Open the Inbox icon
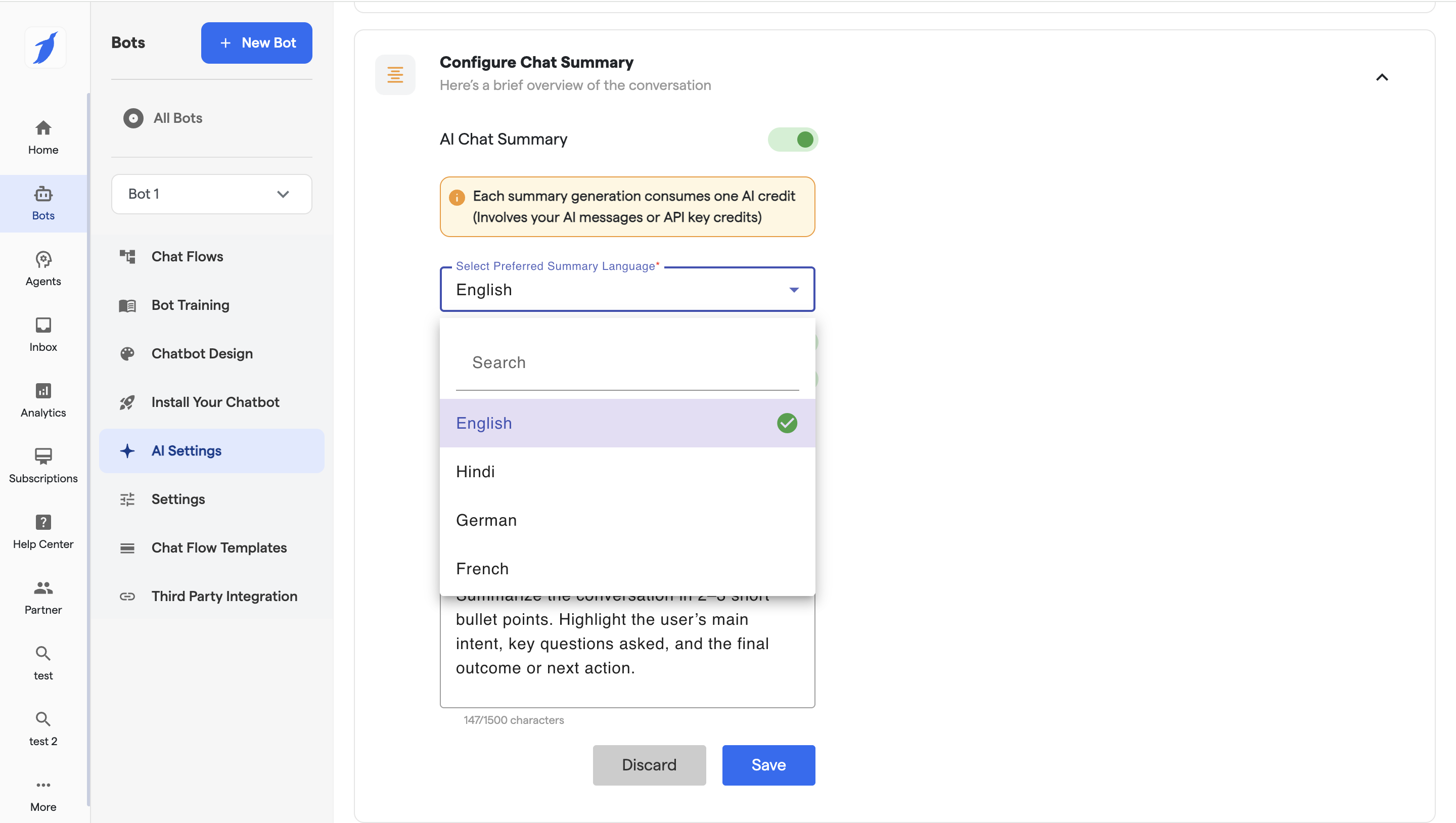Screen dimensions: 1456x823 tap(43, 325)
